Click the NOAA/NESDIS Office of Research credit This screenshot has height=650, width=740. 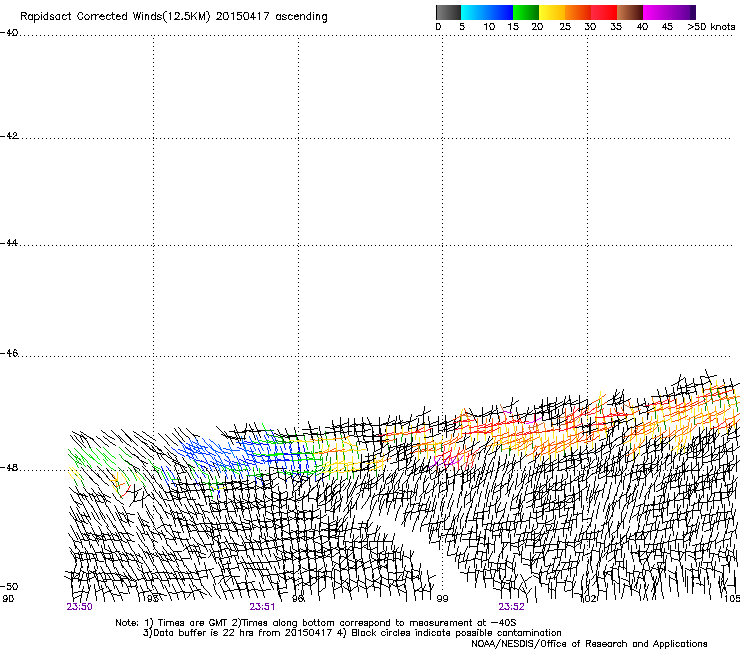589,644
